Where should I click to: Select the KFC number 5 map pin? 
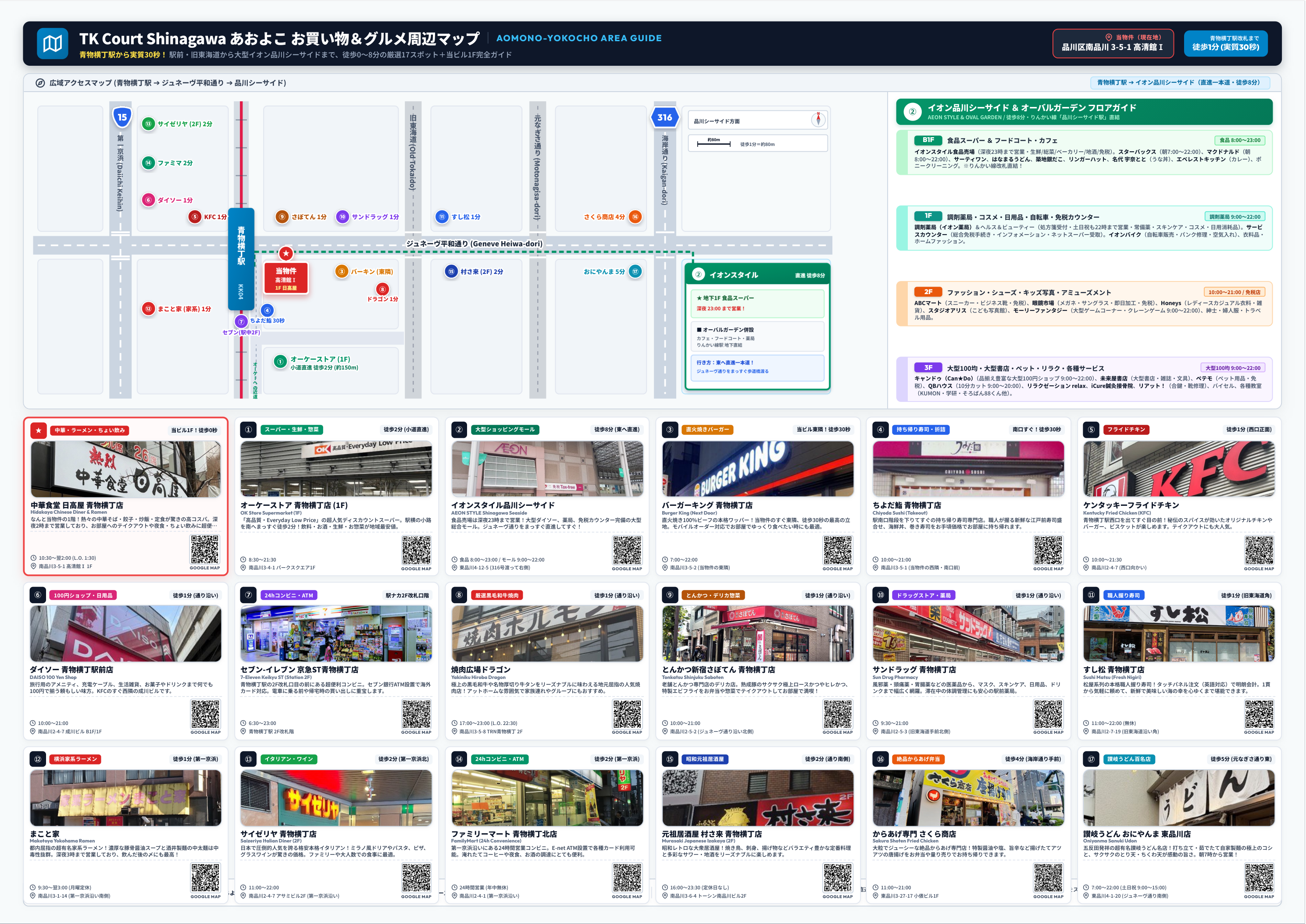point(195,217)
